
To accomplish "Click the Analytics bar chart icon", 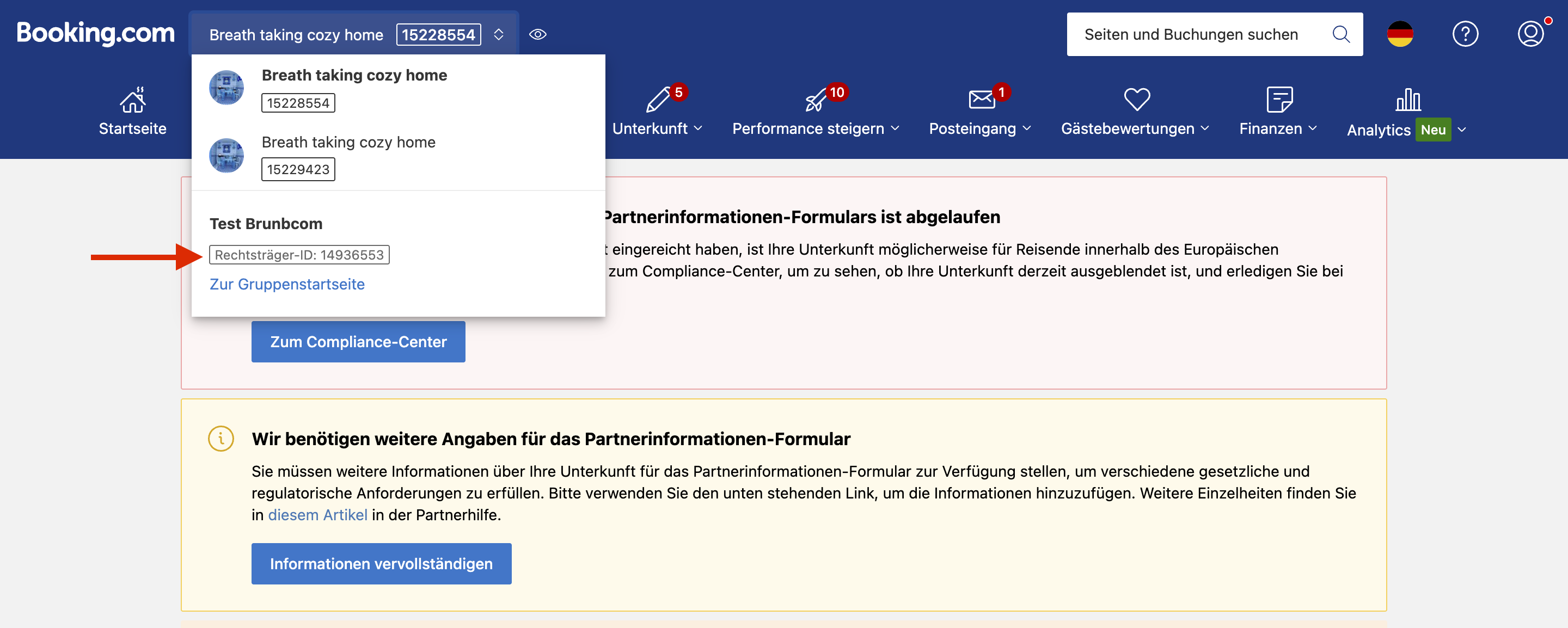I will pos(1407,100).
